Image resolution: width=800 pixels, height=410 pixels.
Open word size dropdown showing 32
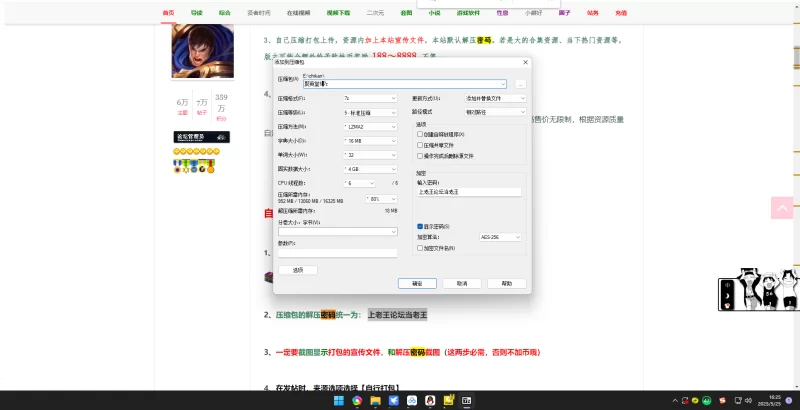pyautogui.click(x=370, y=155)
